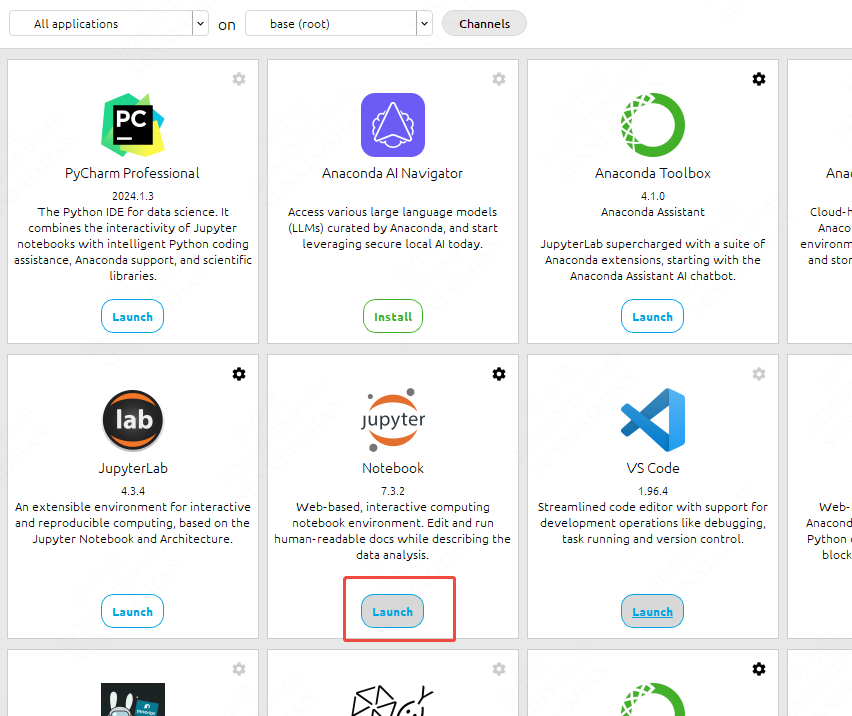The height and width of the screenshot is (716, 852).
Task: Open PyCharm Professional settings gear
Action: point(239,79)
